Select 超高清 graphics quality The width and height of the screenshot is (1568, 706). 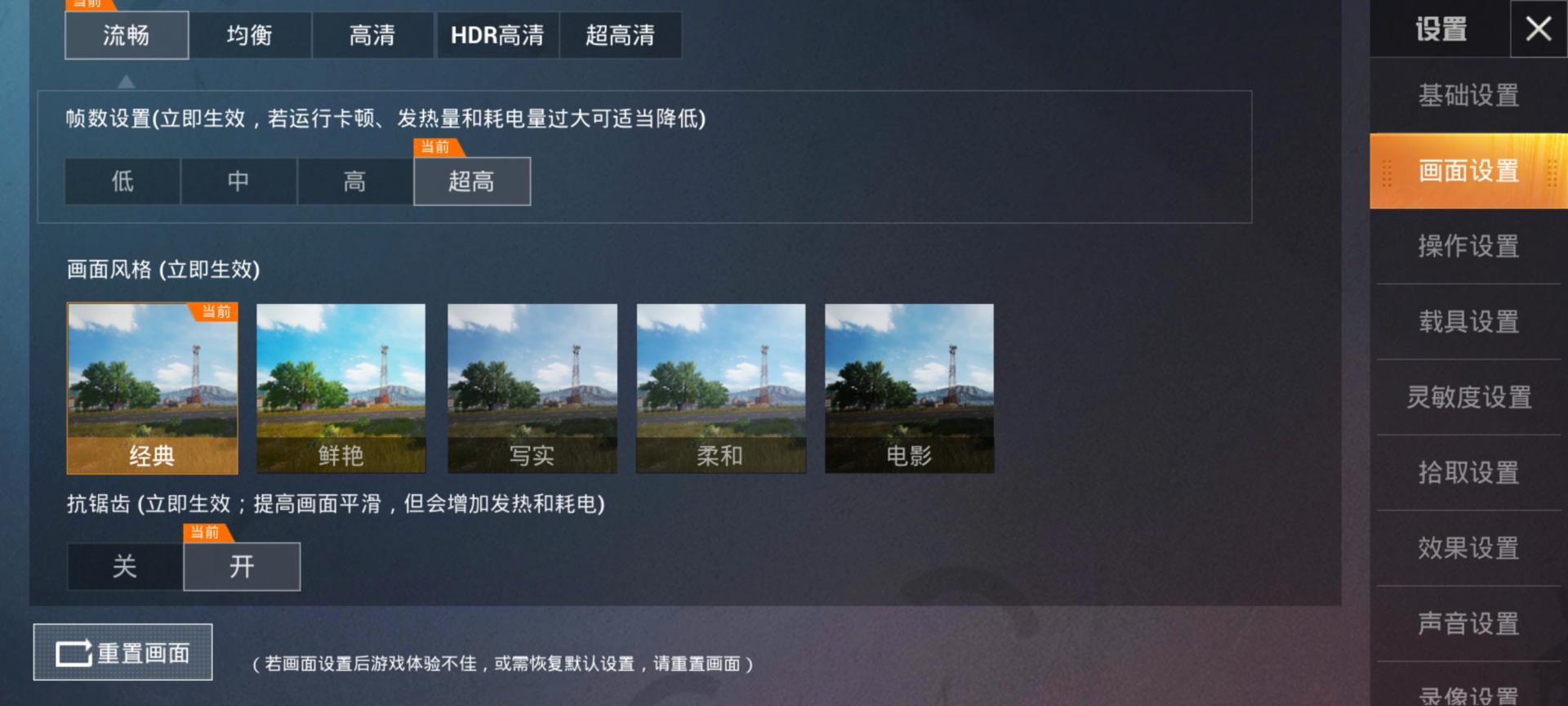click(x=621, y=35)
